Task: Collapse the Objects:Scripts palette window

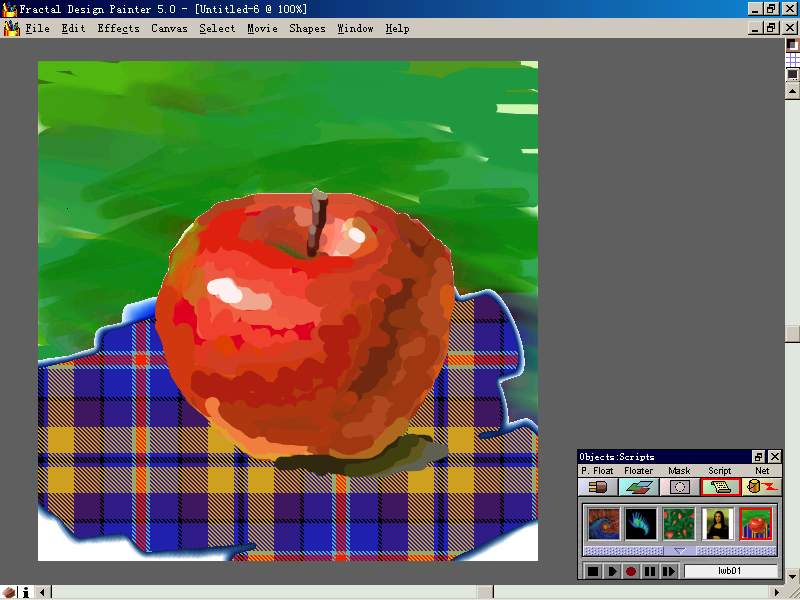Action: (759, 457)
